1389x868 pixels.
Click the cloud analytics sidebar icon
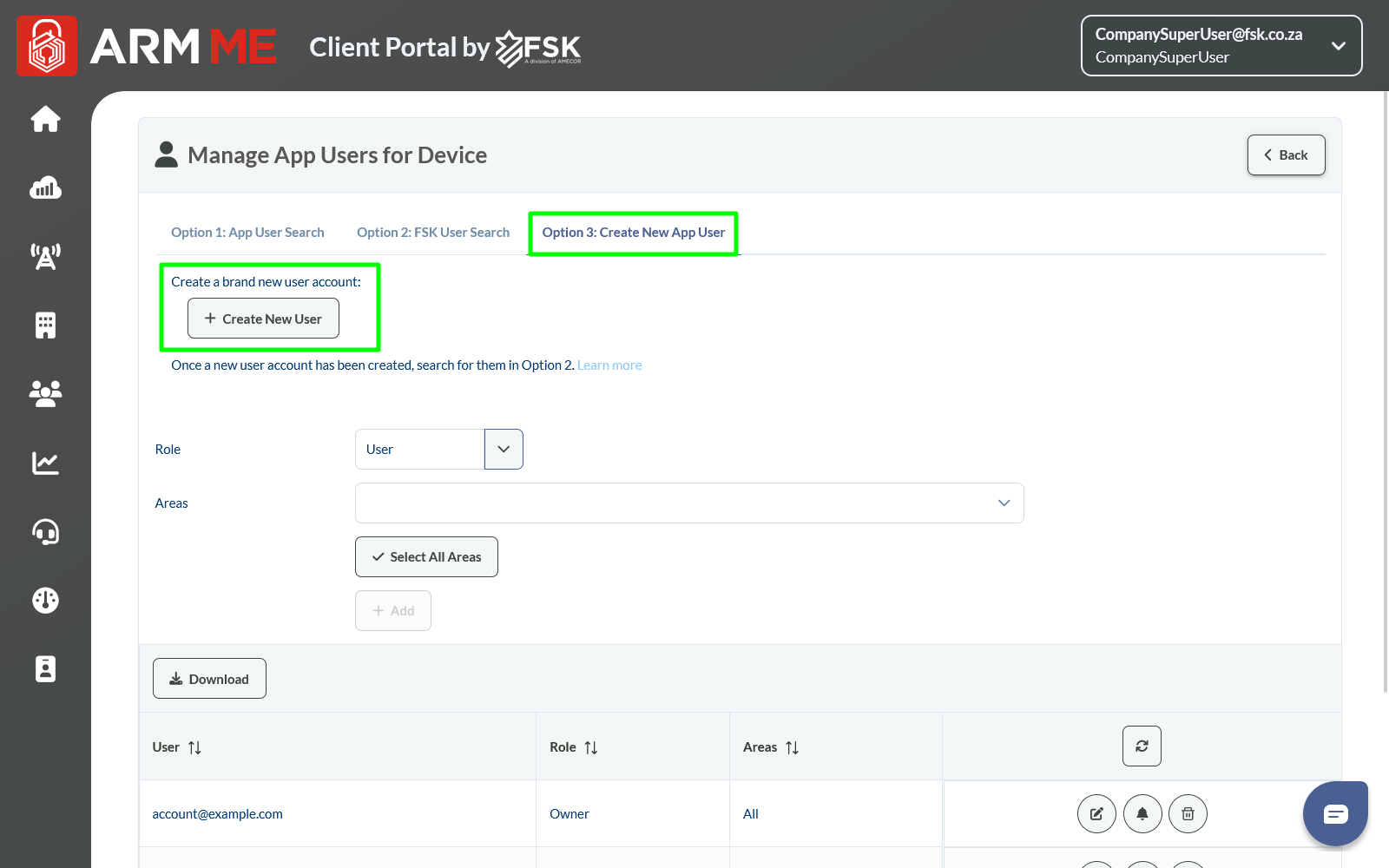(45, 187)
